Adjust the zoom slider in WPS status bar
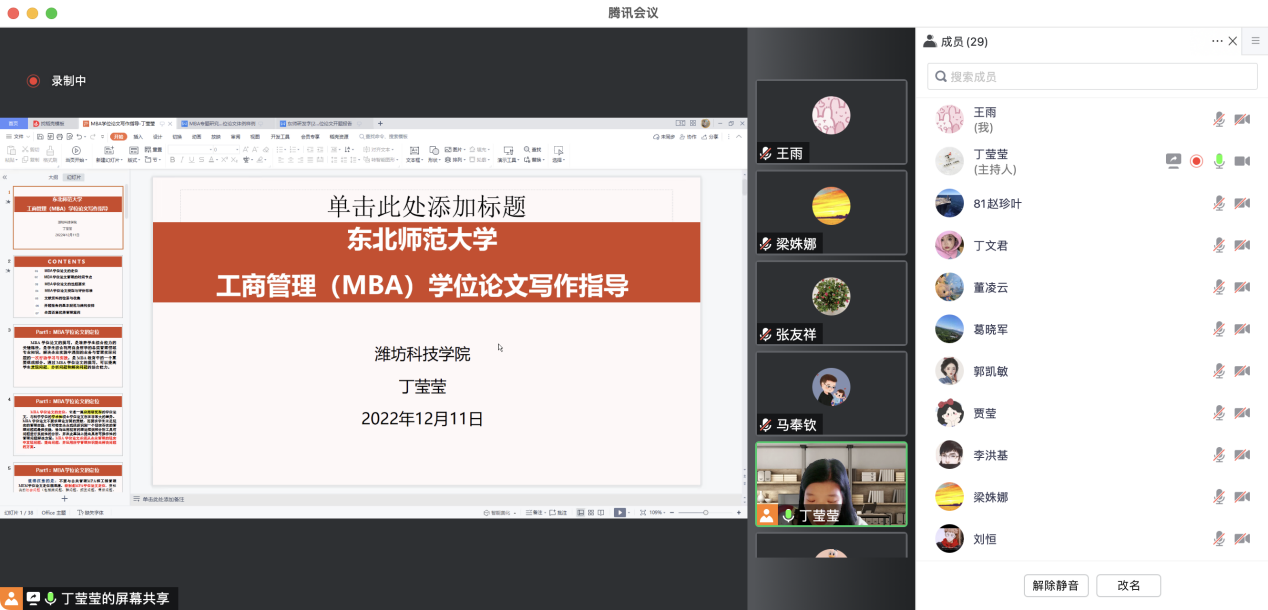Image resolution: width=1268 pixels, height=610 pixels. pyautogui.click(x=705, y=512)
